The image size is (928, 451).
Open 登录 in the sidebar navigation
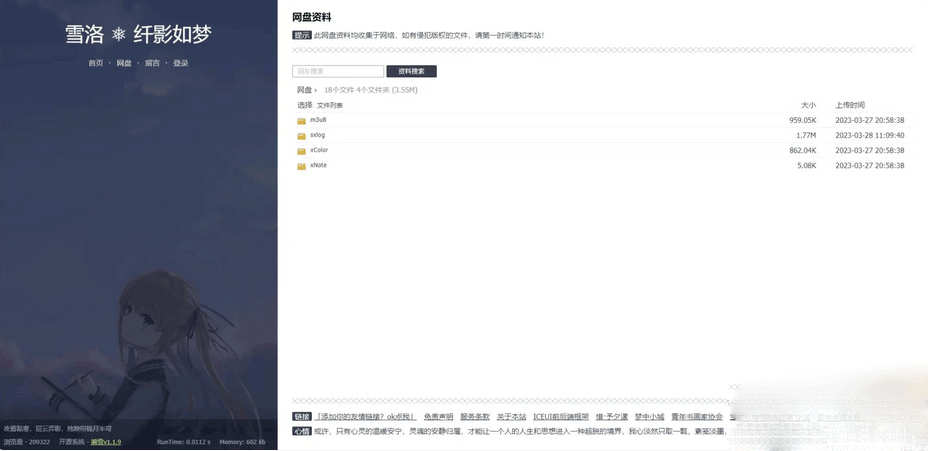pos(181,63)
